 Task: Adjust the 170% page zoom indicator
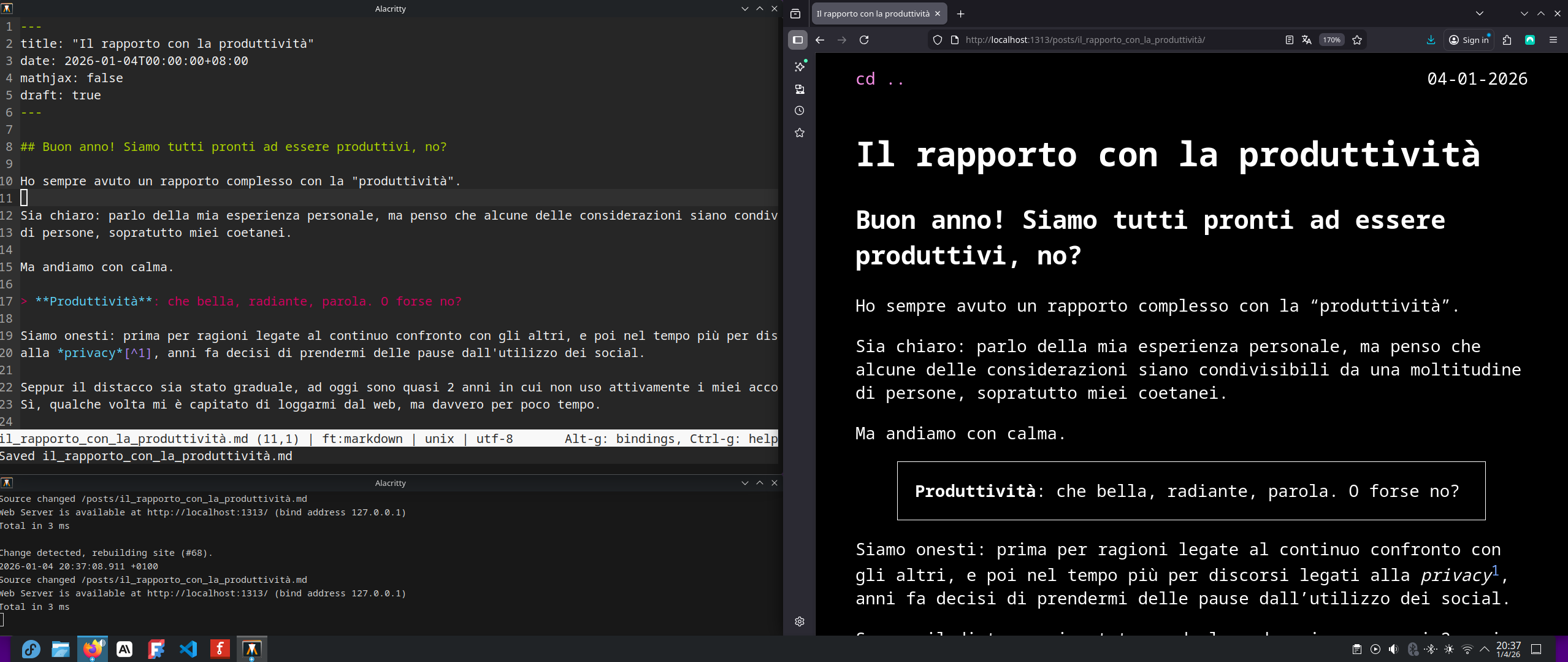click(x=1331, y=39)
